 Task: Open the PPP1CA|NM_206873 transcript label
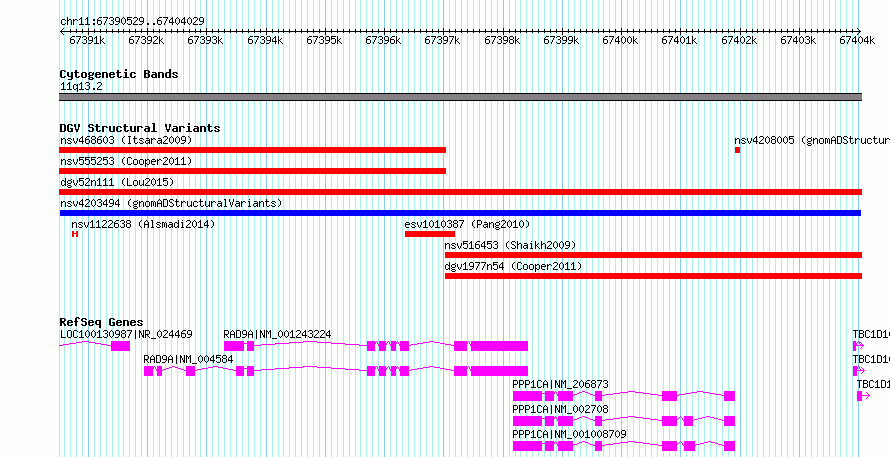click(560, 384)
